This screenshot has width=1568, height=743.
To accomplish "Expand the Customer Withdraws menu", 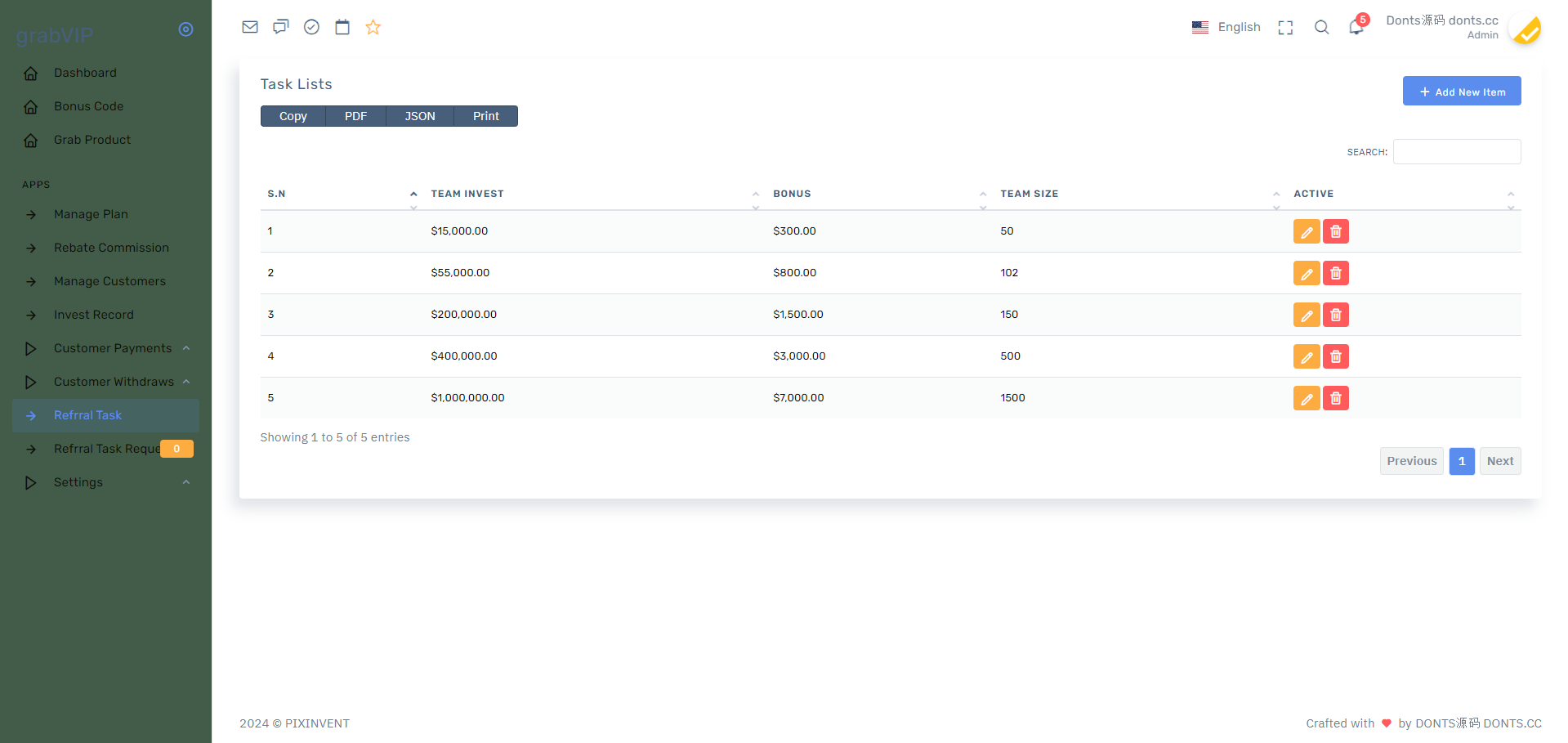I will tap(105, 382).
